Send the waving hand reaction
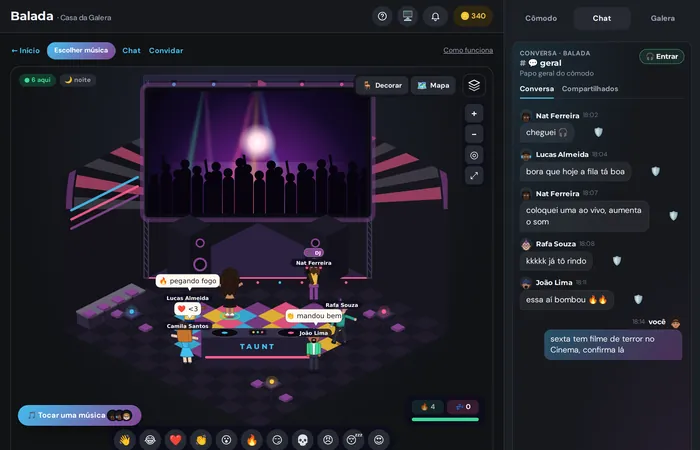 [125, 440]
